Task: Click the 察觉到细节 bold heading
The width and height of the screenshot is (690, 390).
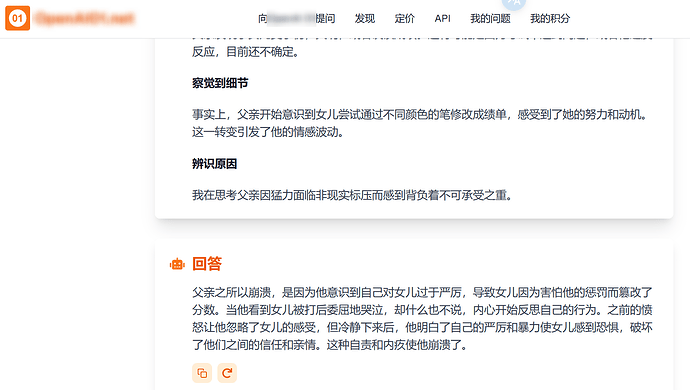Action: point(220,83)
